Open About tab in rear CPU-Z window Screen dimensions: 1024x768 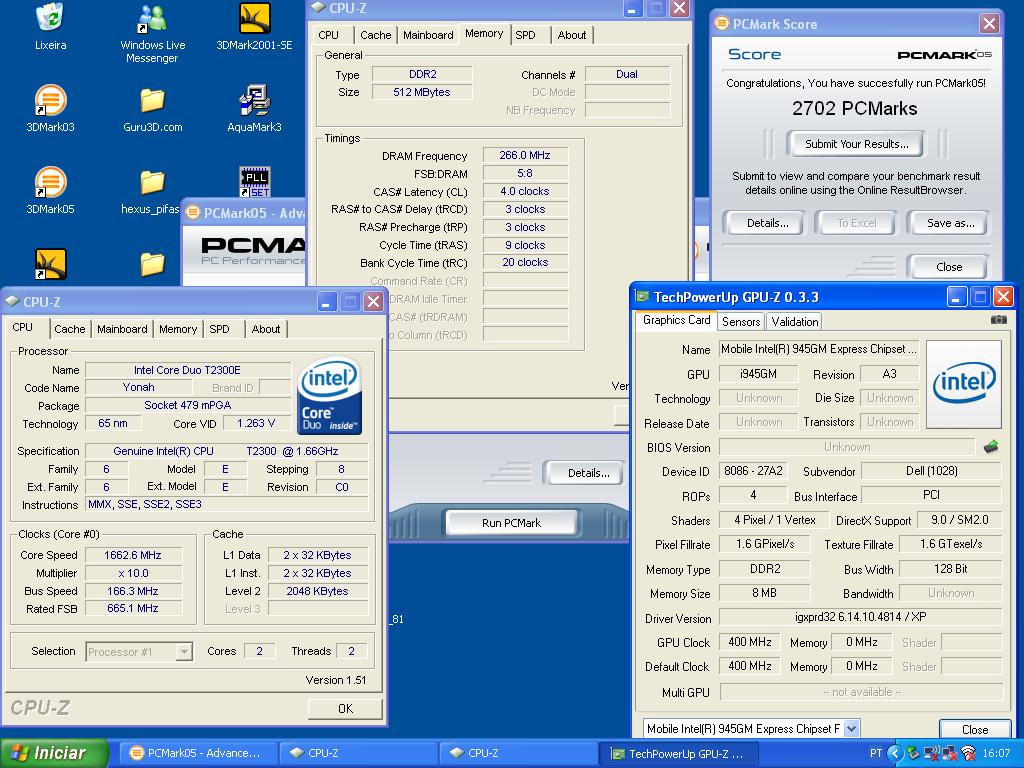[x=571, y=35]
